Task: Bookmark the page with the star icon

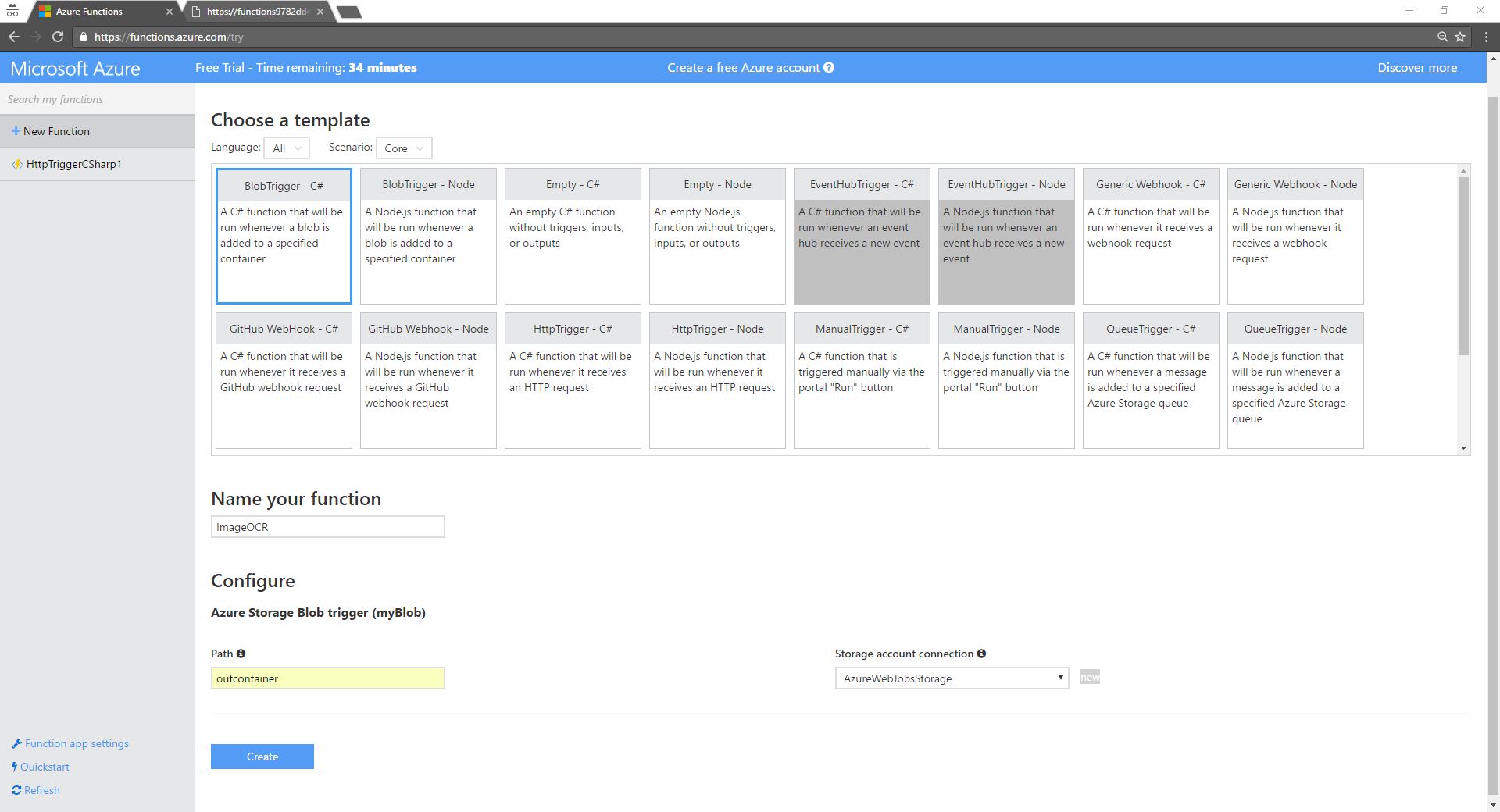Action: [x=1460, y=37]
